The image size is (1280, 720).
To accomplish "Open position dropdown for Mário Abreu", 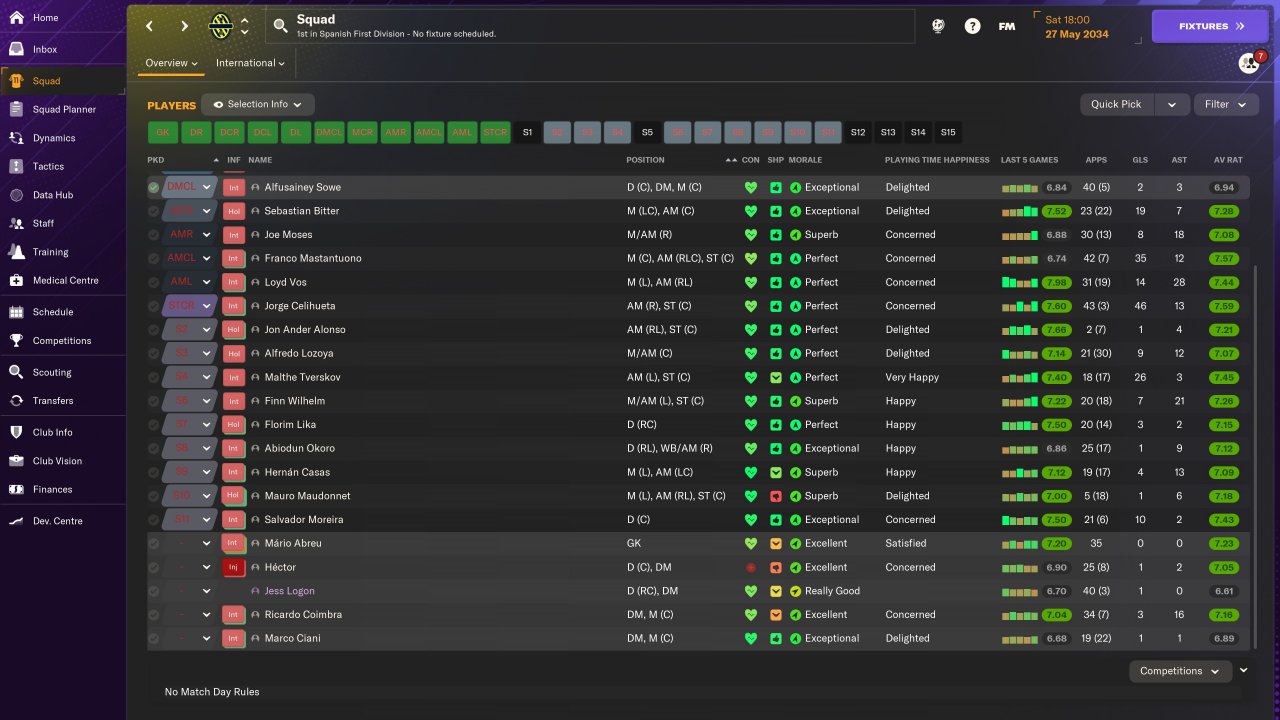I will click(207, 543).
